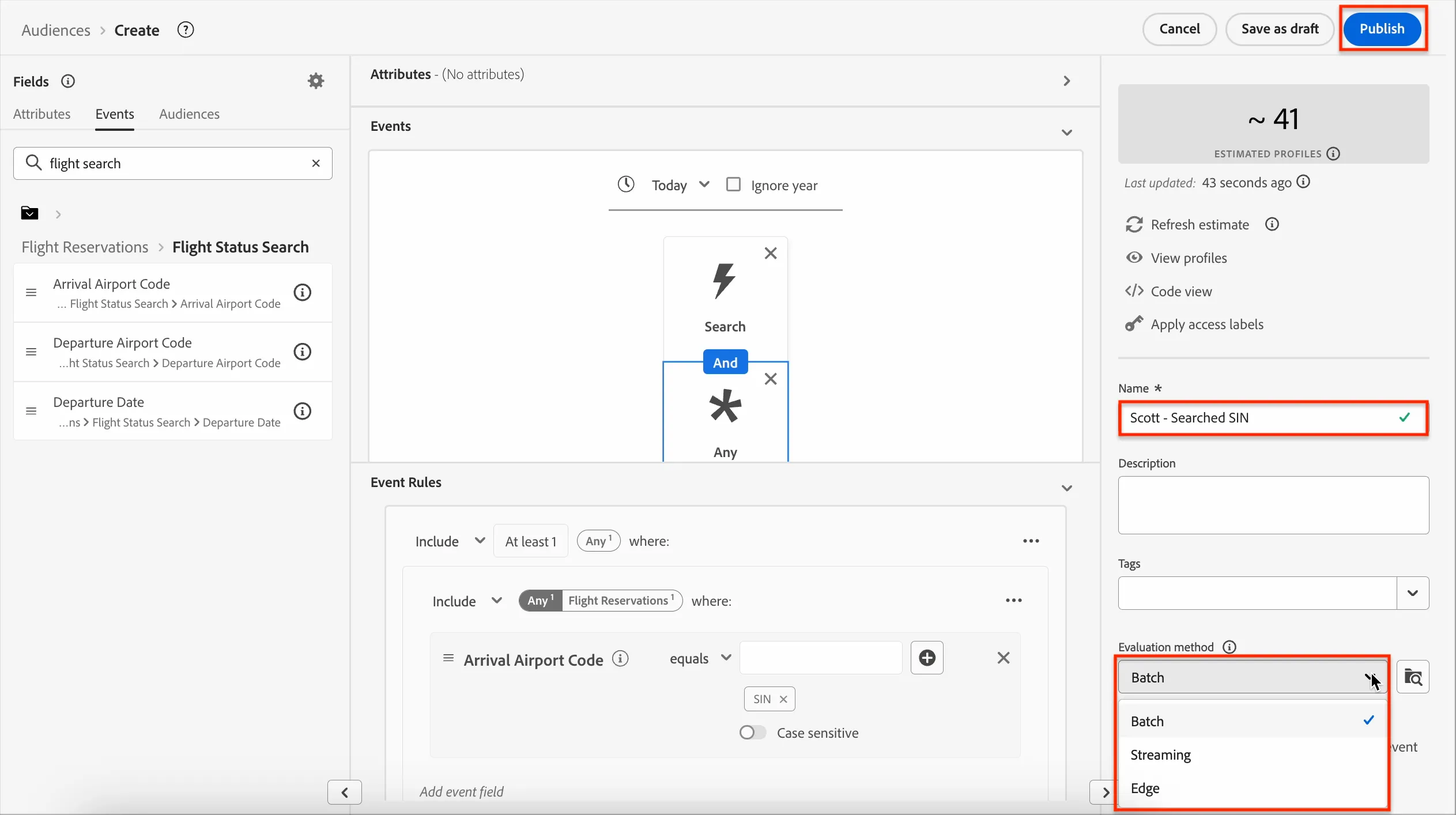This screenshot has height=815, width=1456.
Task: Remove the Any event card
Action: point(771,379)
